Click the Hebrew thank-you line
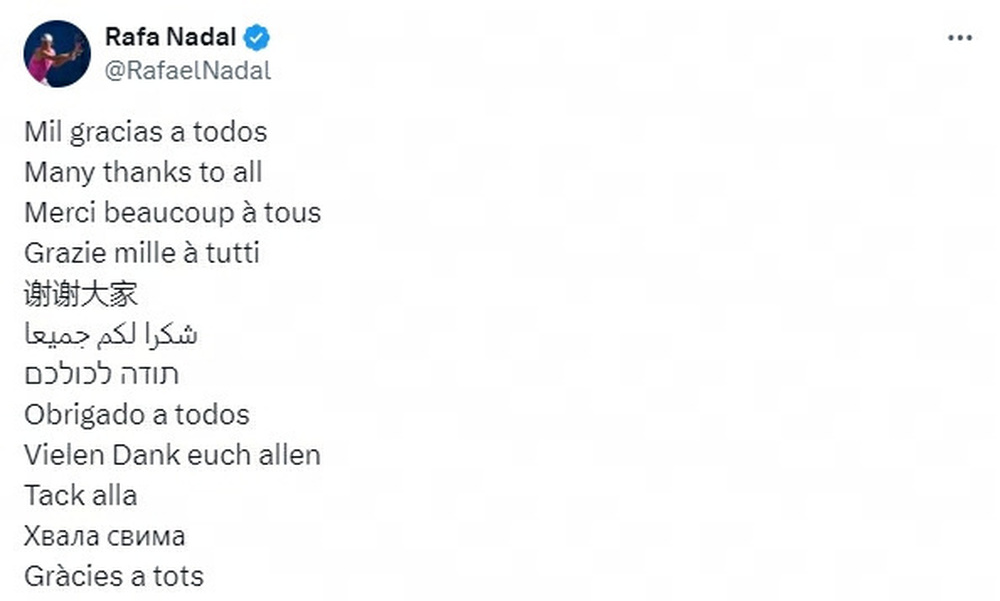 pos(101,374)
